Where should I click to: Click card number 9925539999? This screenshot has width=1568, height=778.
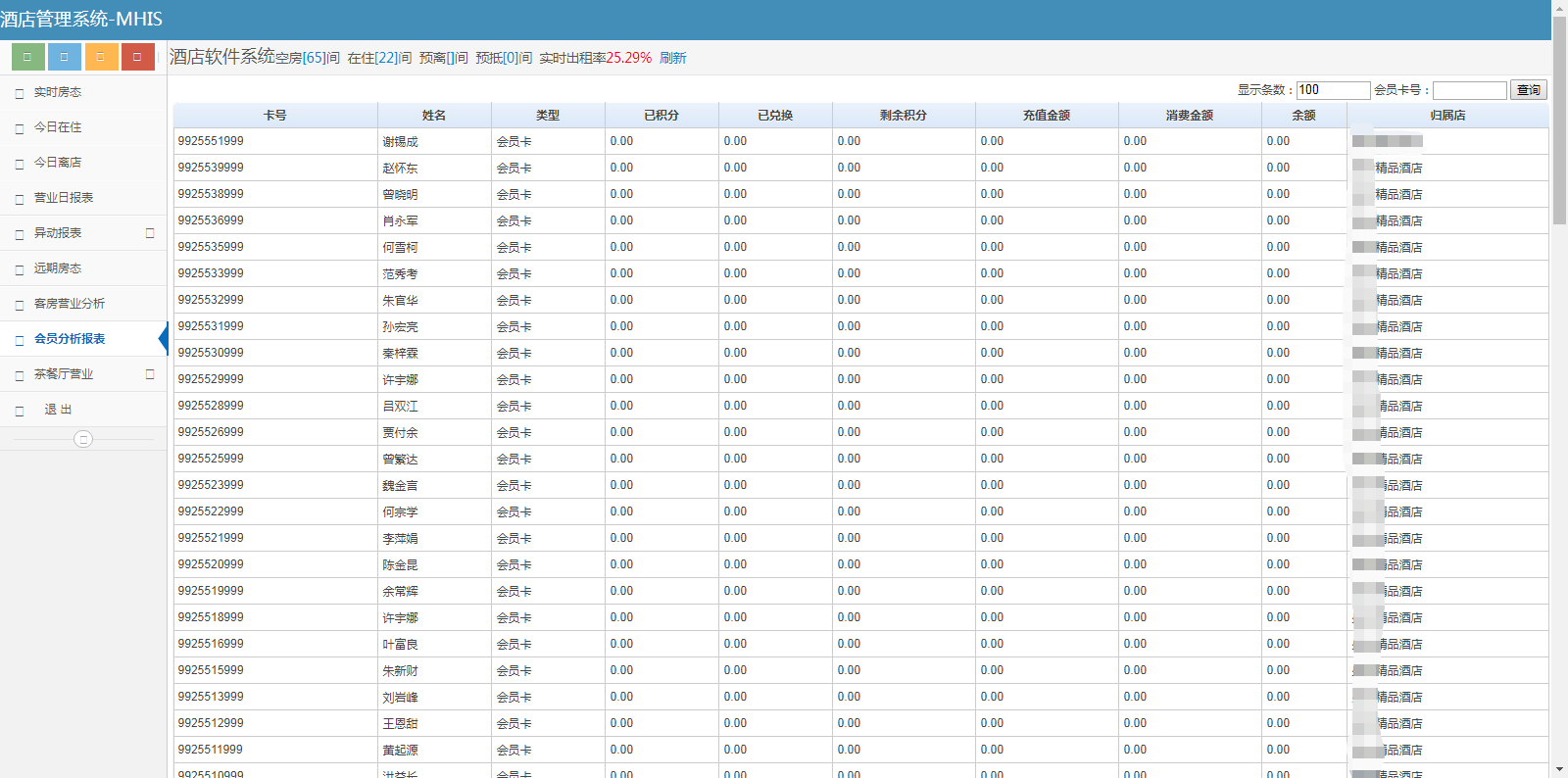(x=211, y=168)
